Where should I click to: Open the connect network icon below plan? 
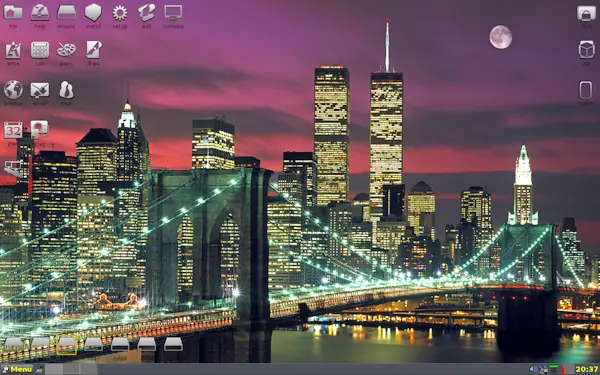13,168
